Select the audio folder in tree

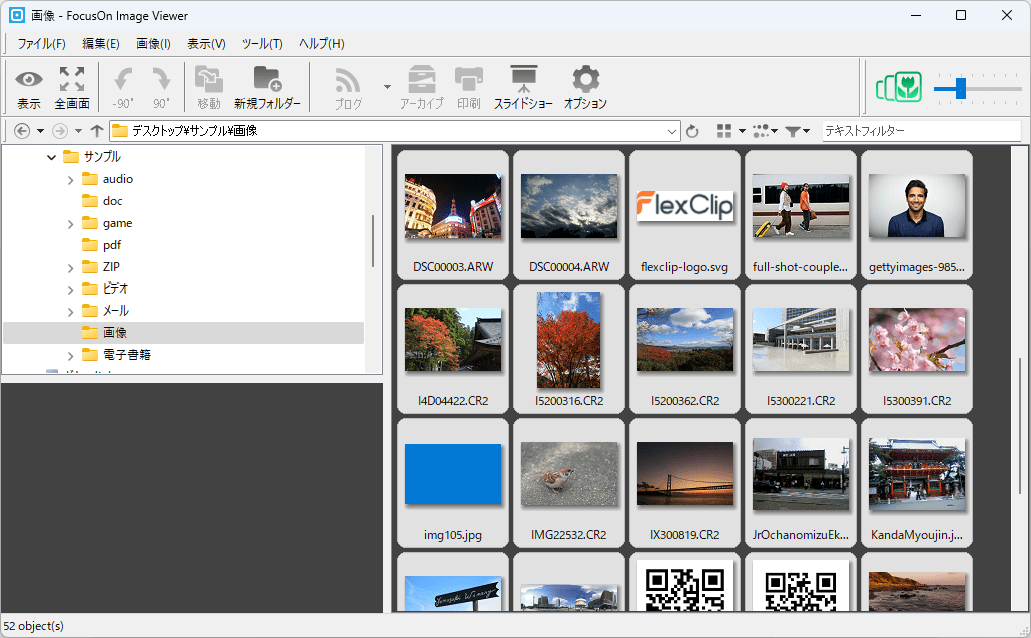point(107,179)
